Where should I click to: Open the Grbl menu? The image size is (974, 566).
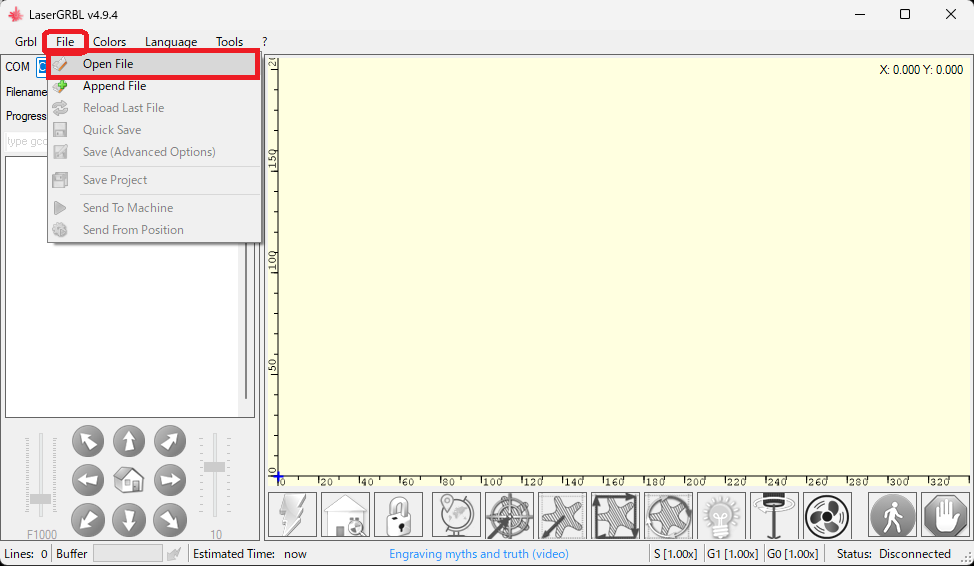(25, 42)
